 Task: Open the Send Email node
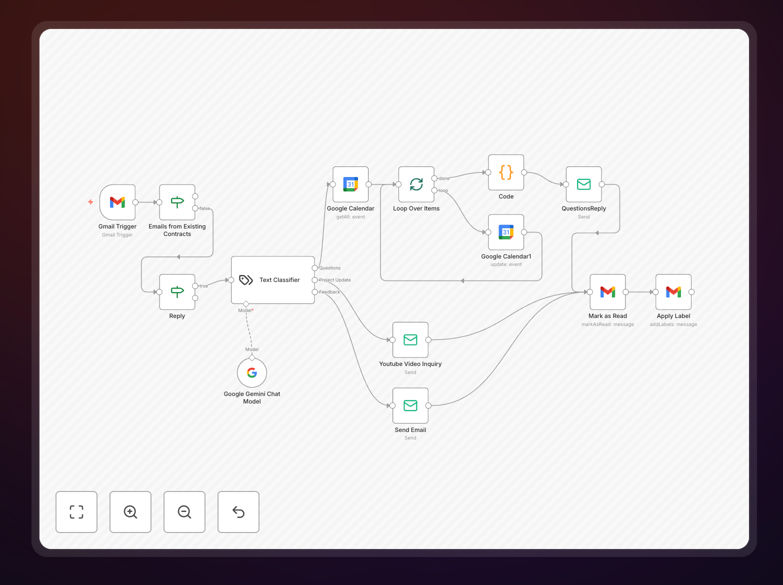410,406
